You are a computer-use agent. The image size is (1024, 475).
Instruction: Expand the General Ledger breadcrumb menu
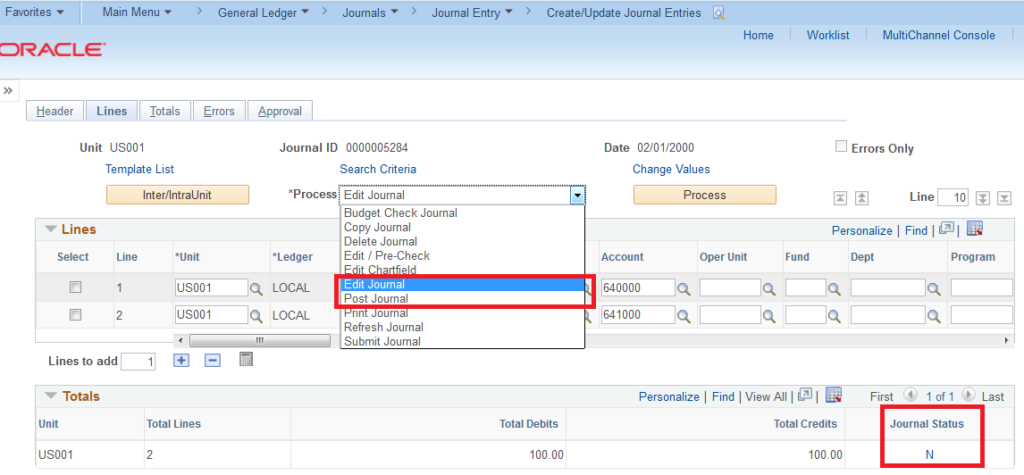pyautogui.click(x=264, y=13)
